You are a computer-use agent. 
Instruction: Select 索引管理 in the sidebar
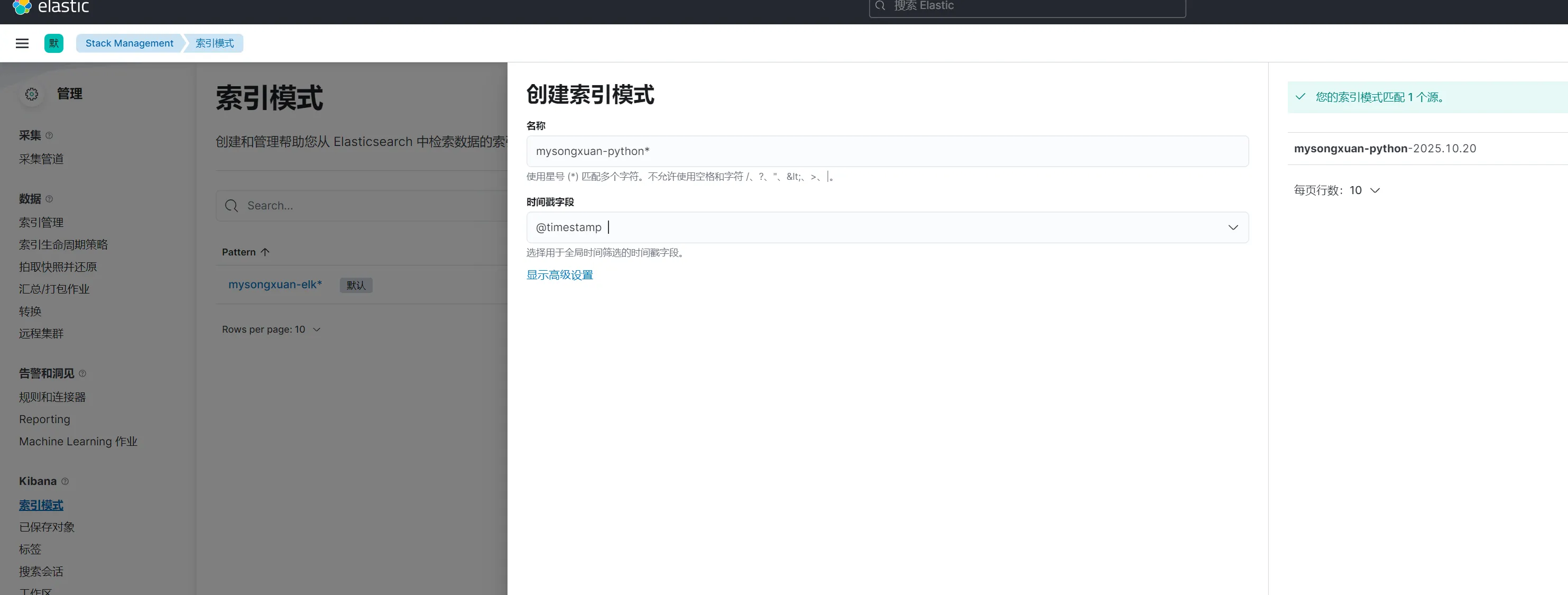click(41, 222)
